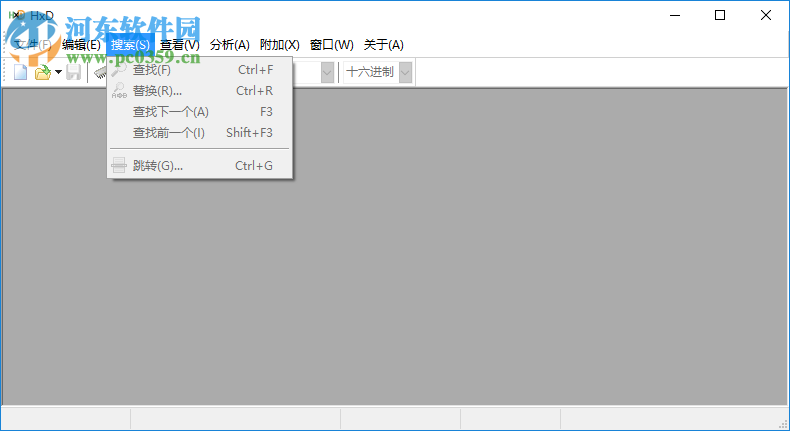The image size is (790, 431).
Task: Click the New file toolbar icon
Action: click(20, 72)
